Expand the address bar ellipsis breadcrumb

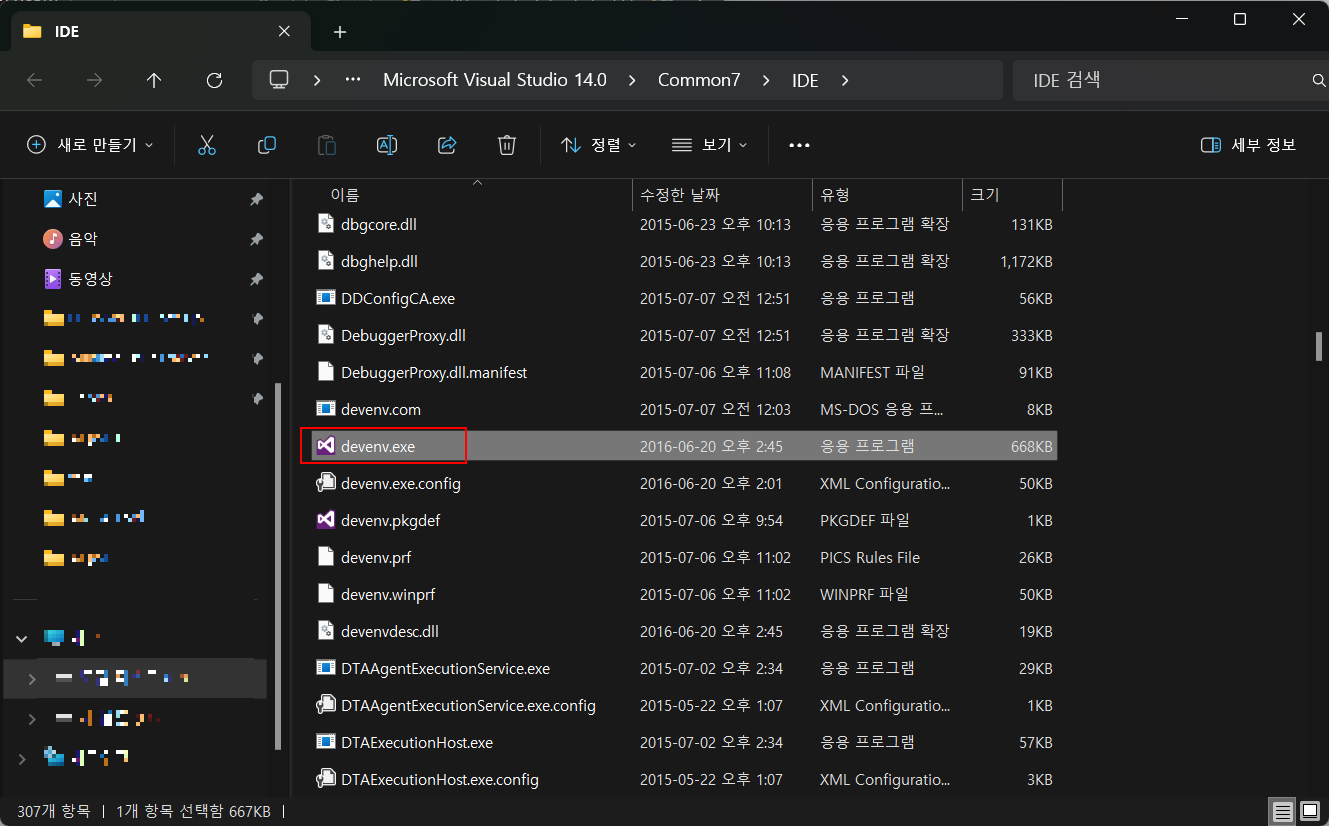coord(352,80)
